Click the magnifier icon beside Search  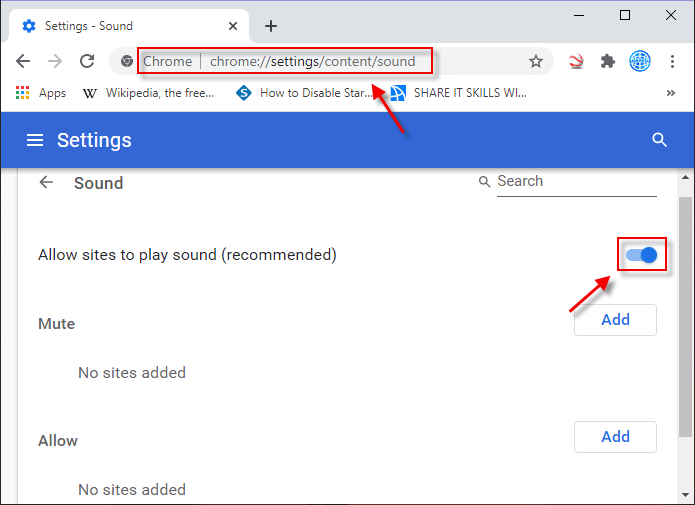pyautogui.click(x=484, y=182)
